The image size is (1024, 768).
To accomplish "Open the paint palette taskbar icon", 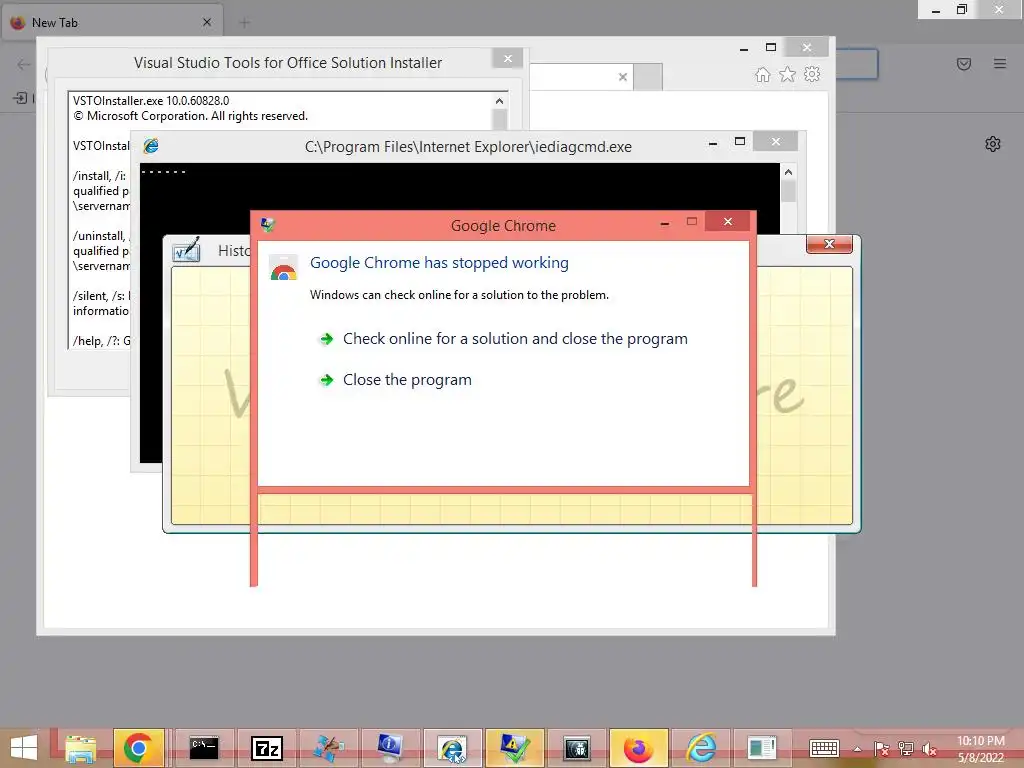I will pos(328,748).
